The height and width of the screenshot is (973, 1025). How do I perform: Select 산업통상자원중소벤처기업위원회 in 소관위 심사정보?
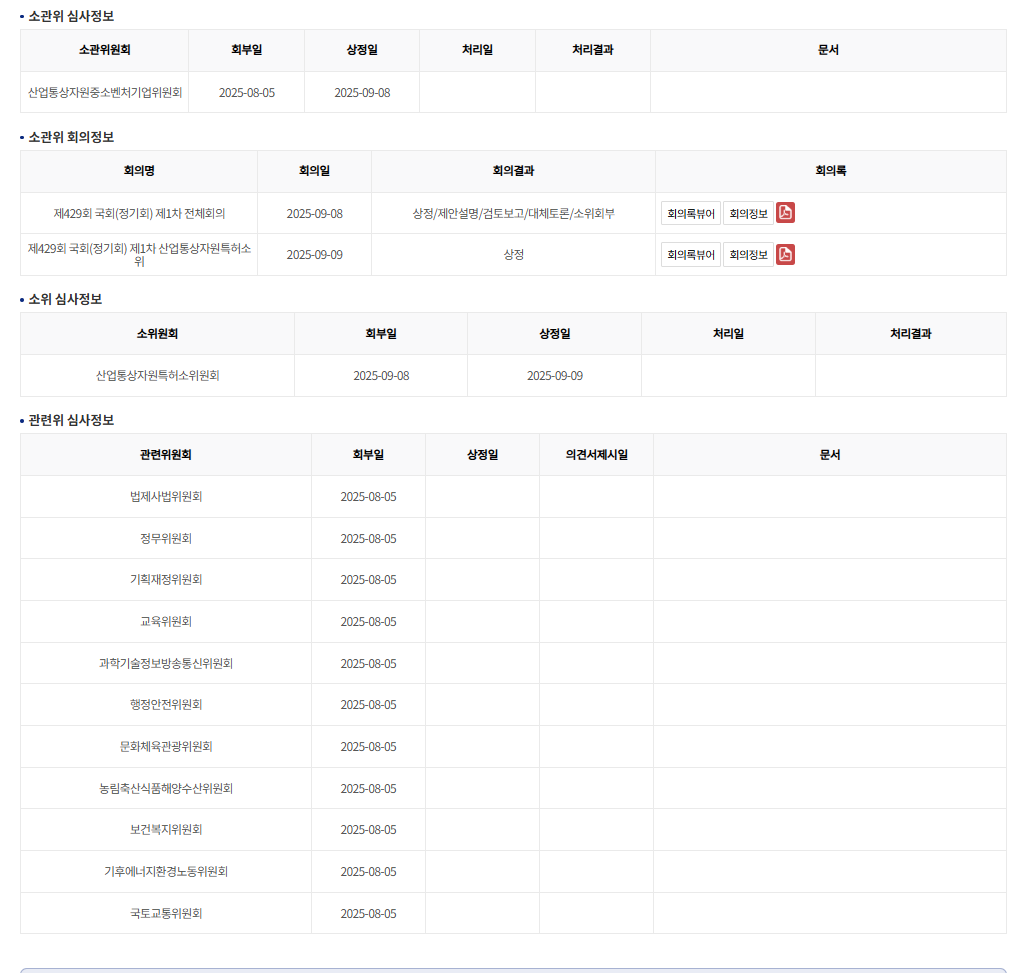[x=105, y=92]
